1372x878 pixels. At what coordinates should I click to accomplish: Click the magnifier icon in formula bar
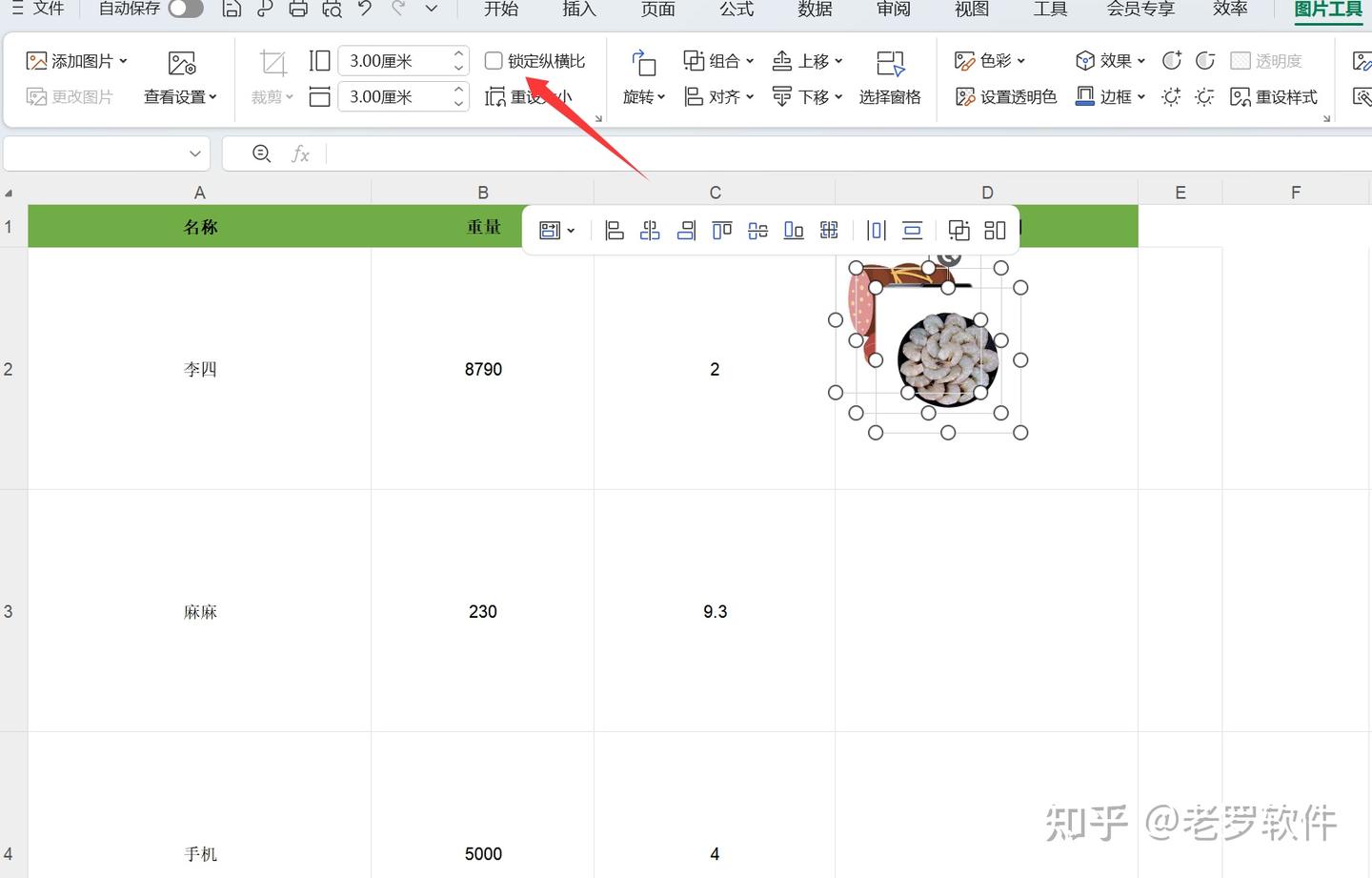(x=261, y=153)
